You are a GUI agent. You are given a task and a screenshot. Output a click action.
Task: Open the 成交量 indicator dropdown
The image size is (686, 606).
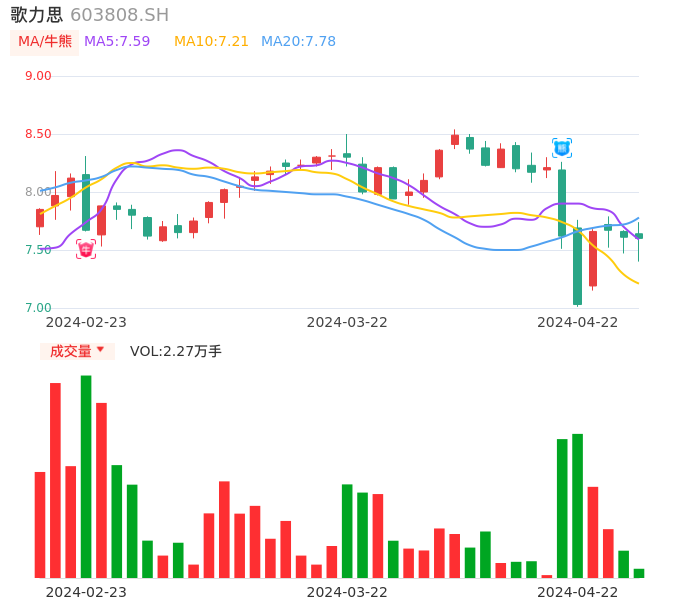point(77,351)
